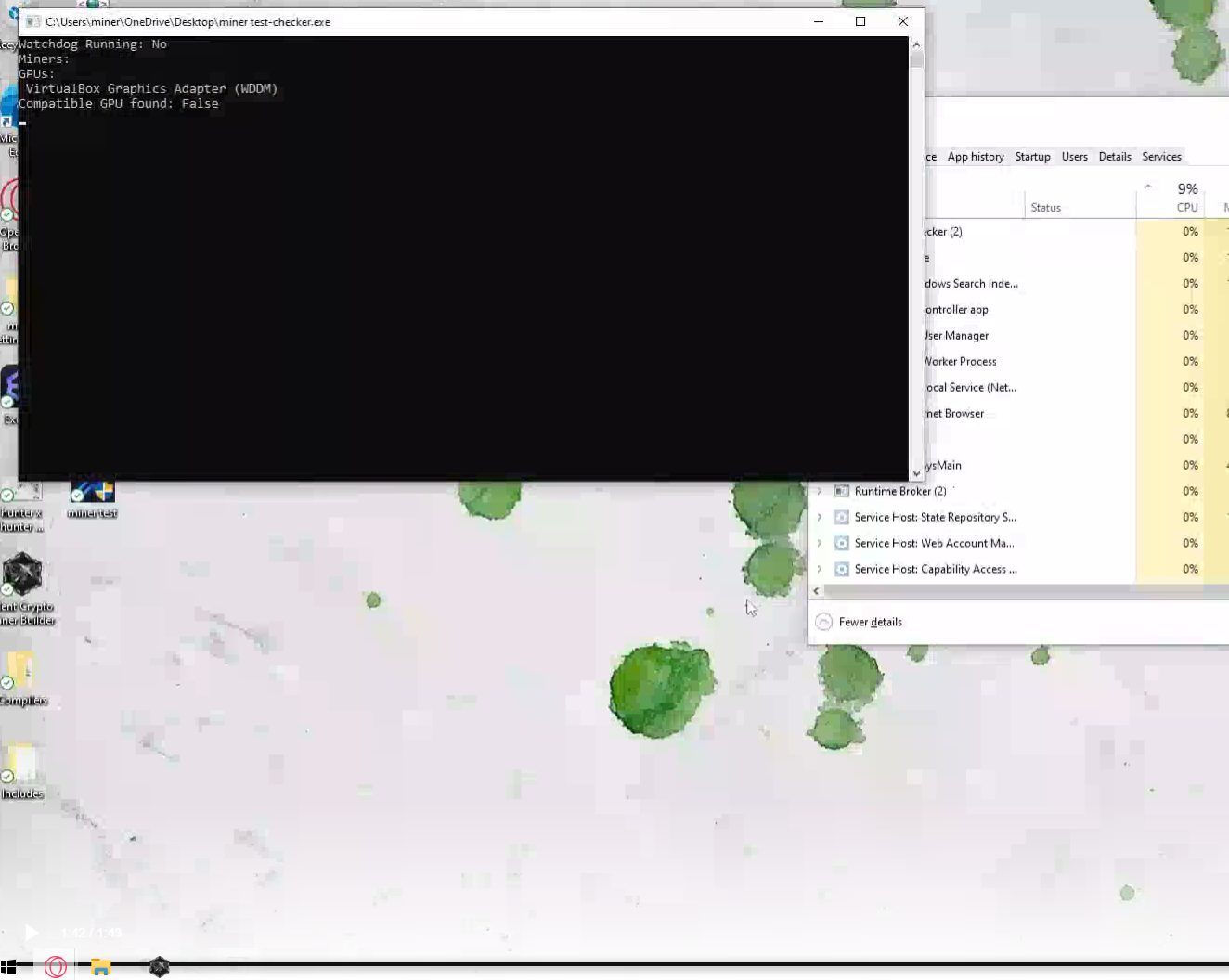Expand Service Host: Web Account Manager entry
The width and height of the screenshot is (1229, 980).
(821, 543)
